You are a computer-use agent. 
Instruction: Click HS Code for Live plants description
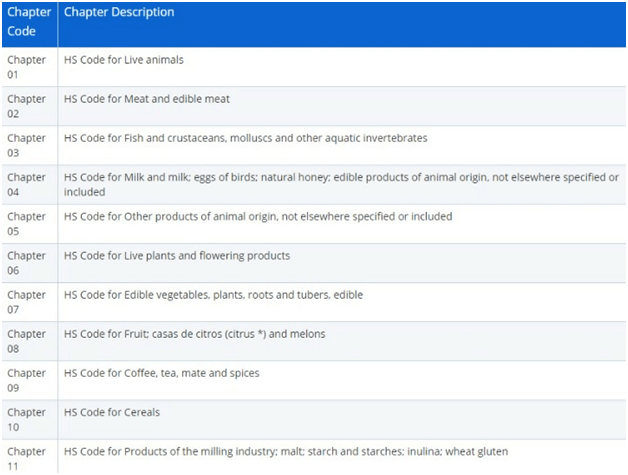click(177, 256)
